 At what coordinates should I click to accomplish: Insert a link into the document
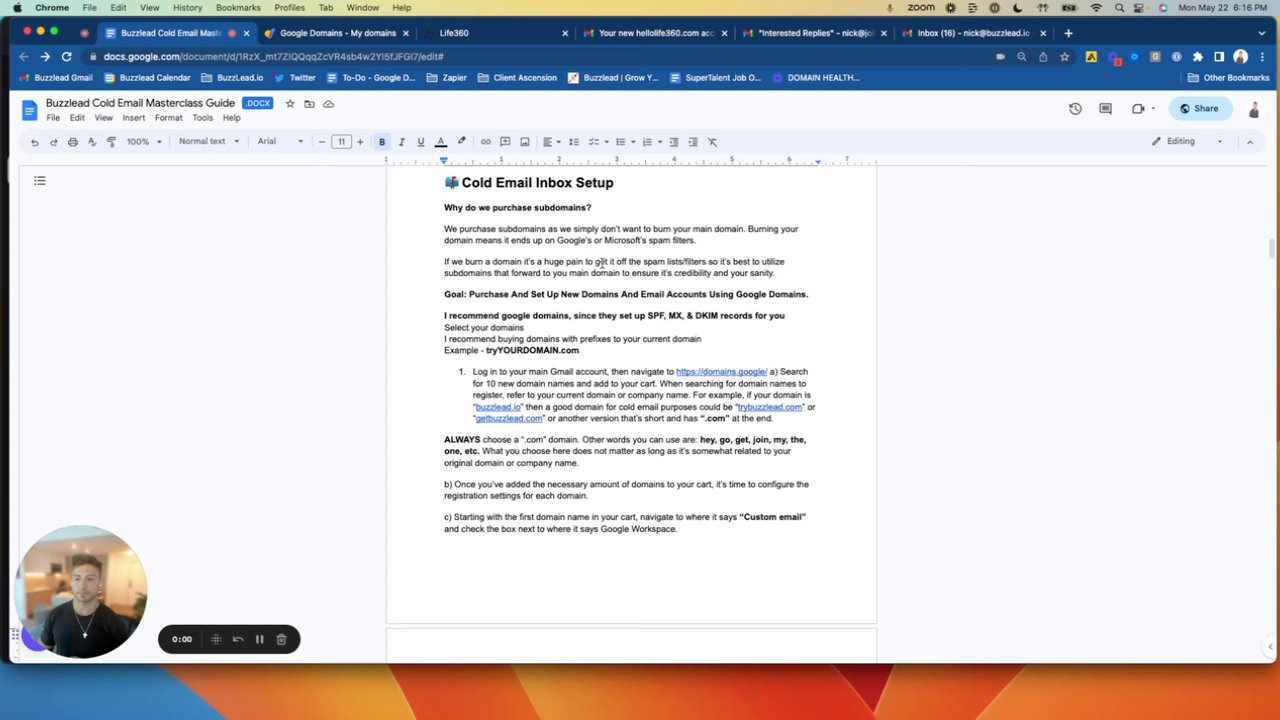[485, 142]
